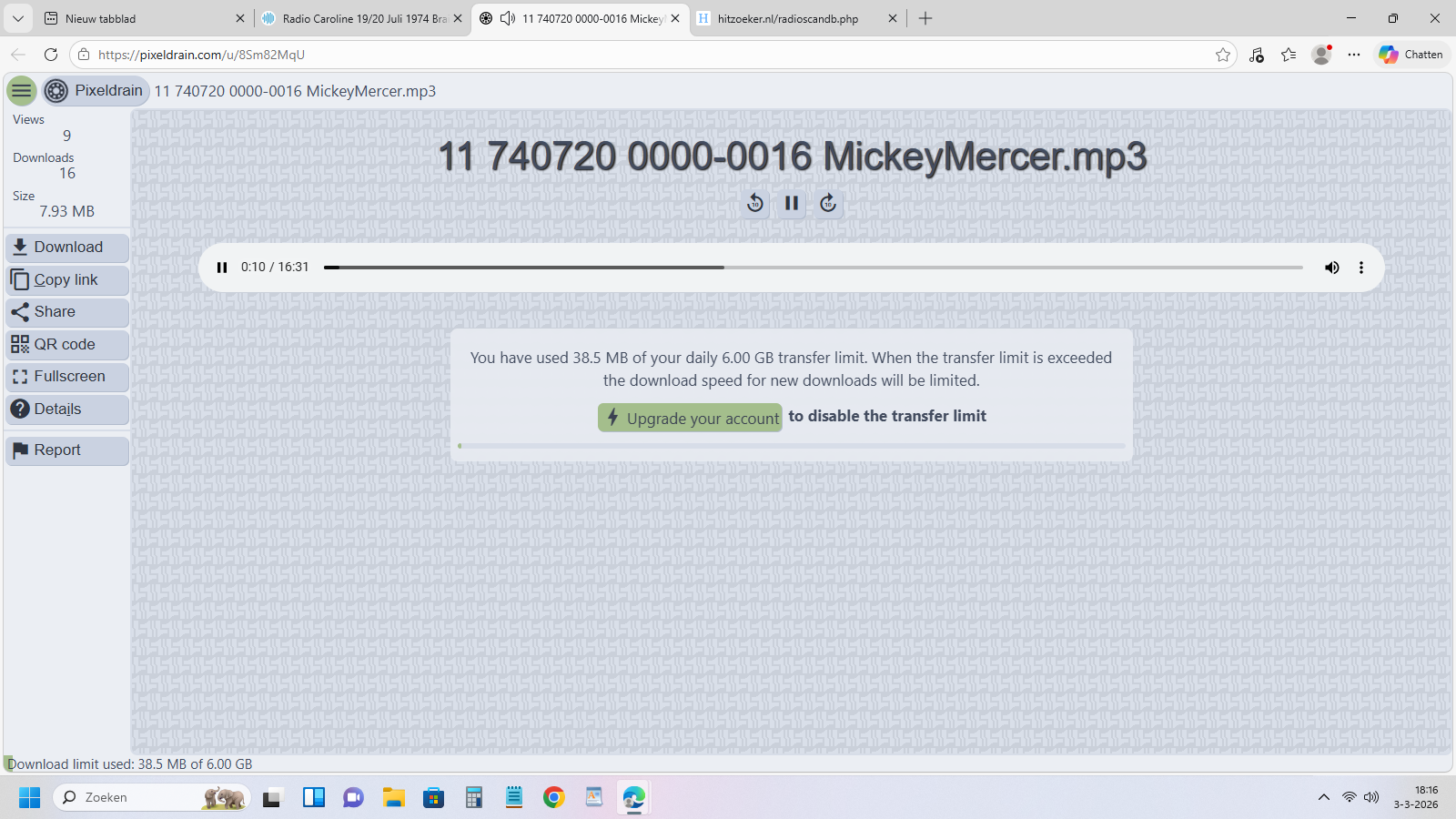This screenshot has width=1456, height=819.
Task: Open audio player more options menu
Action: (x=1361, y=268)
